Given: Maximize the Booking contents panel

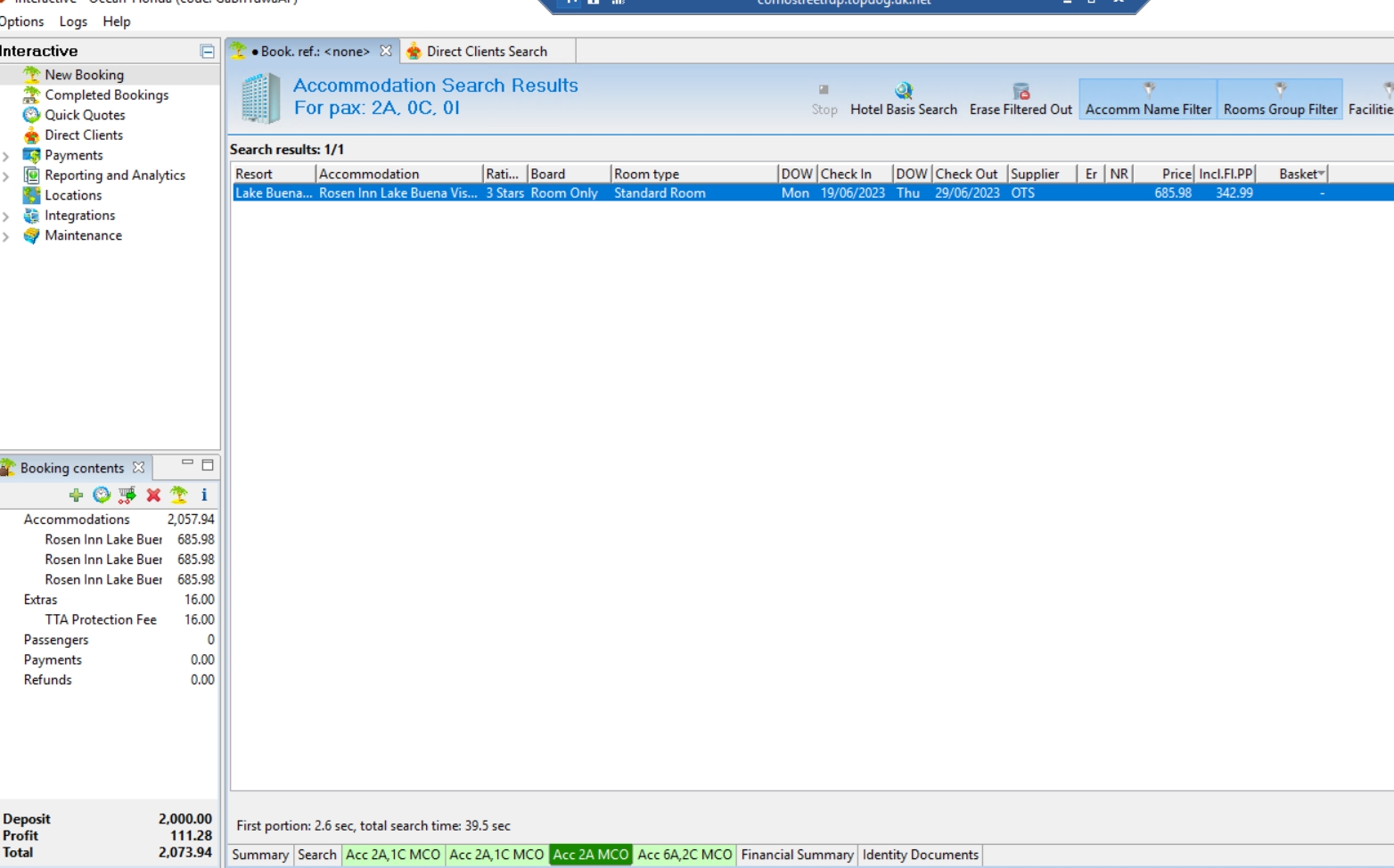Looking at the screenshot, I should pos(208,465).
